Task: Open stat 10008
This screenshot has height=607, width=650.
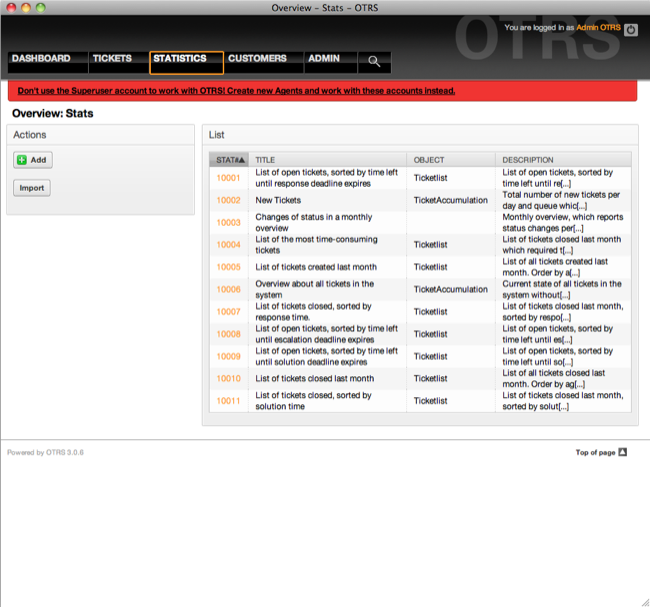Action: pos(228,334)
